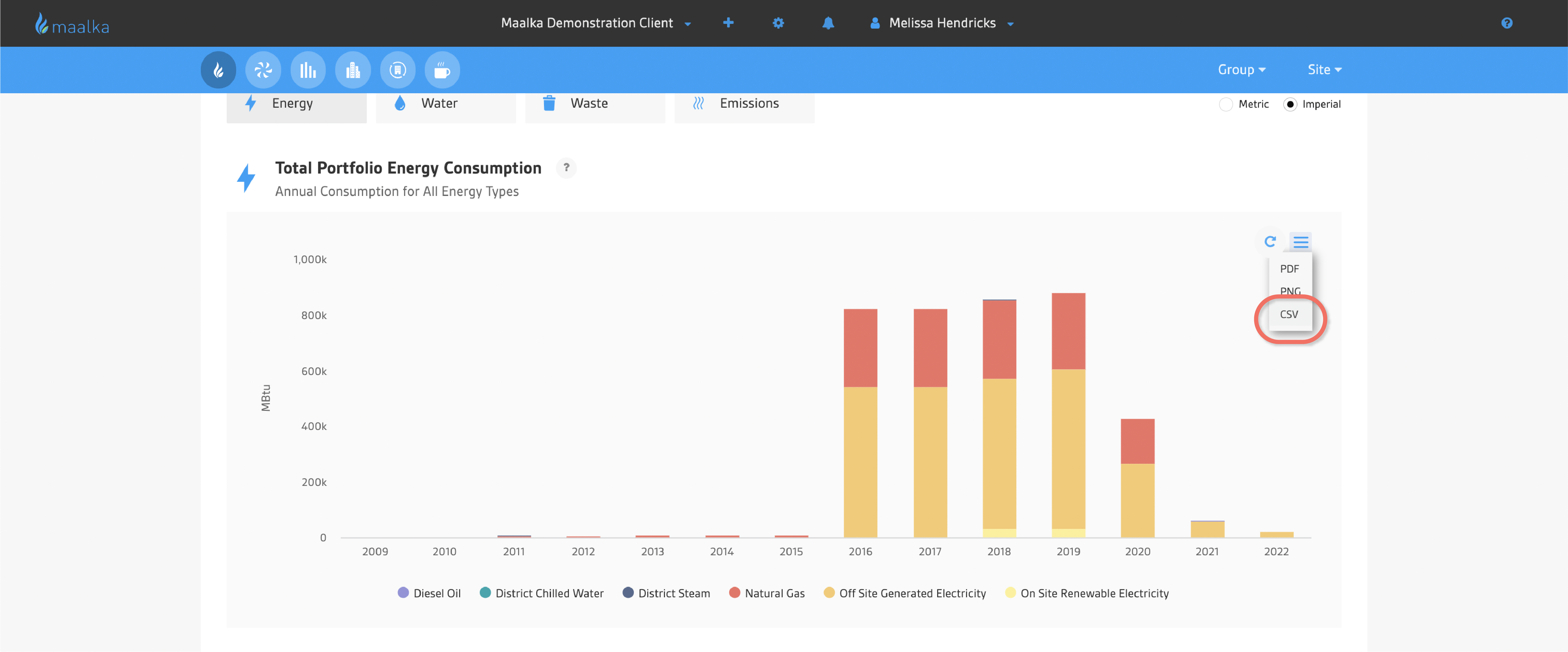Click the 2019 on site renewable segment
This screenshot has width=1568, height=652.
tap(1068, 533)
